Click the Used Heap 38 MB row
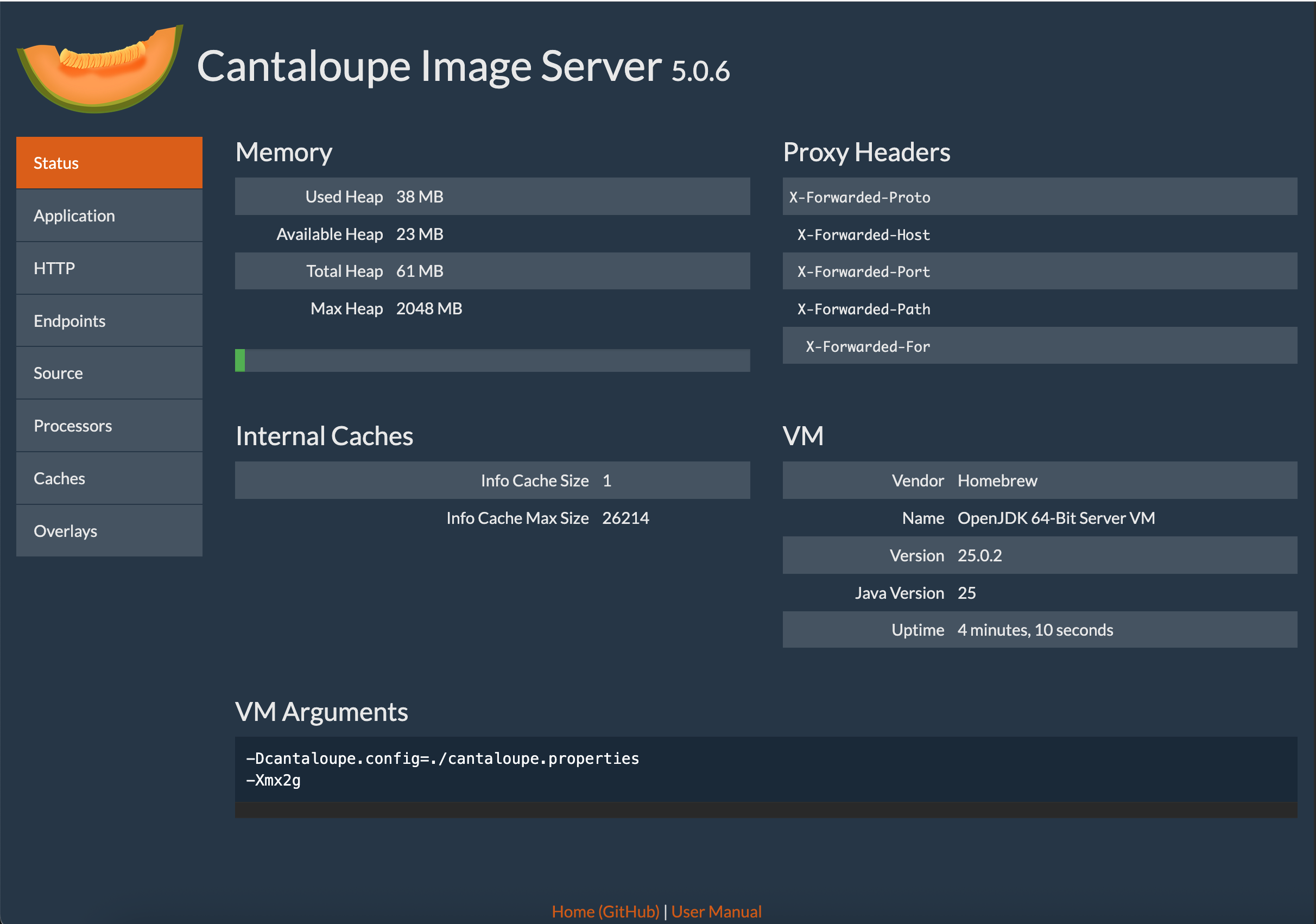This screenshot has height=924, width=1316. 492,197
